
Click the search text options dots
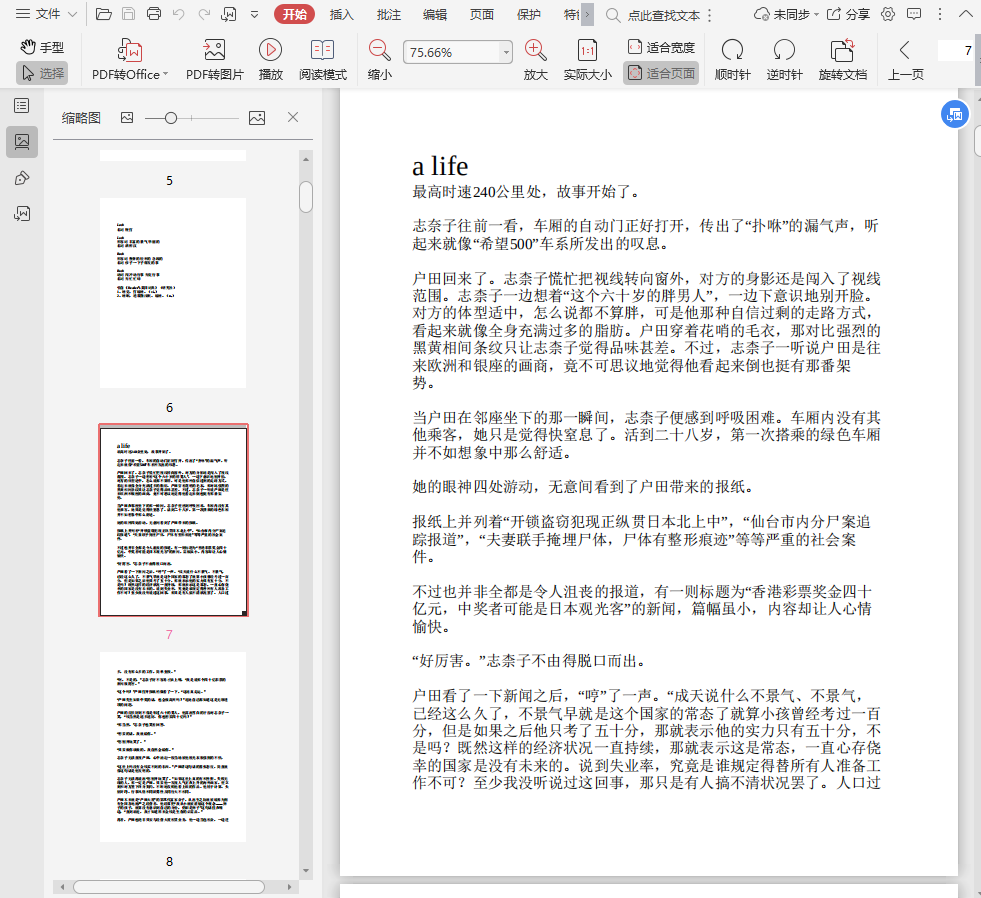(x=709, y=16)
